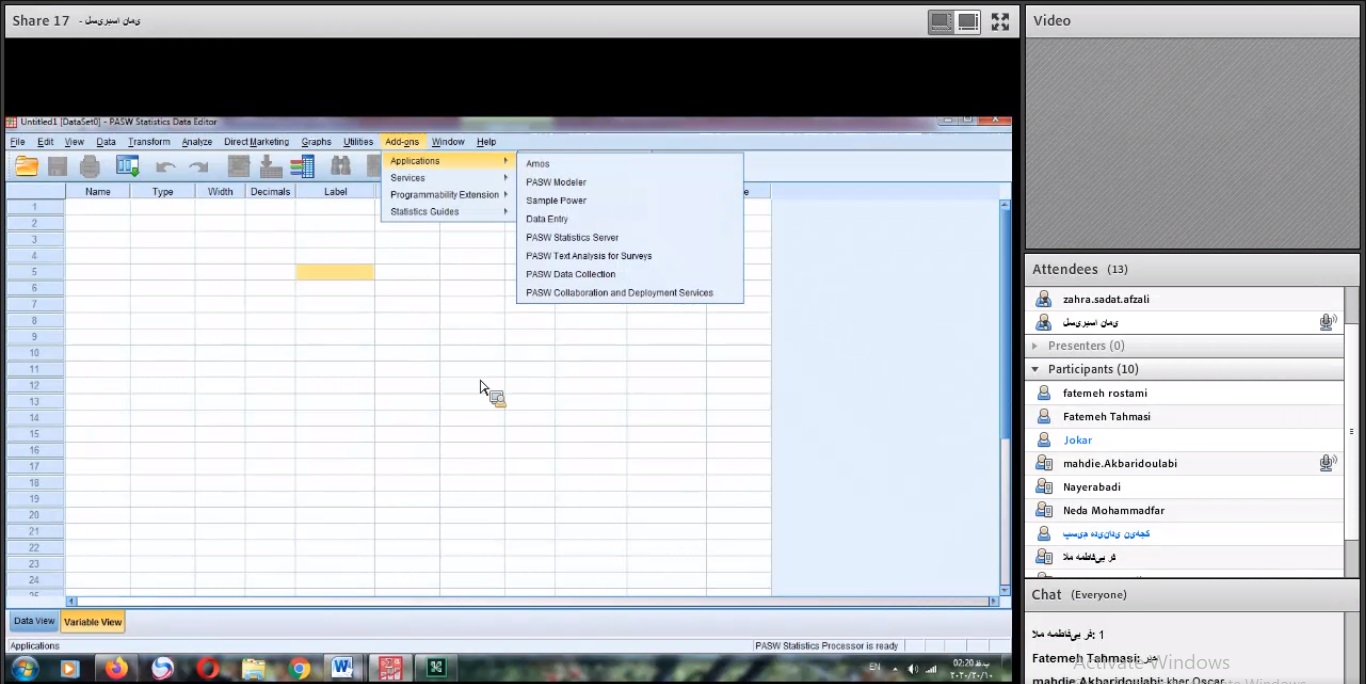The width and height of the screenshot is (1366, 684).
Task: Select the highlighted Label cell in row 5
Action: click(x=335, y=272)
